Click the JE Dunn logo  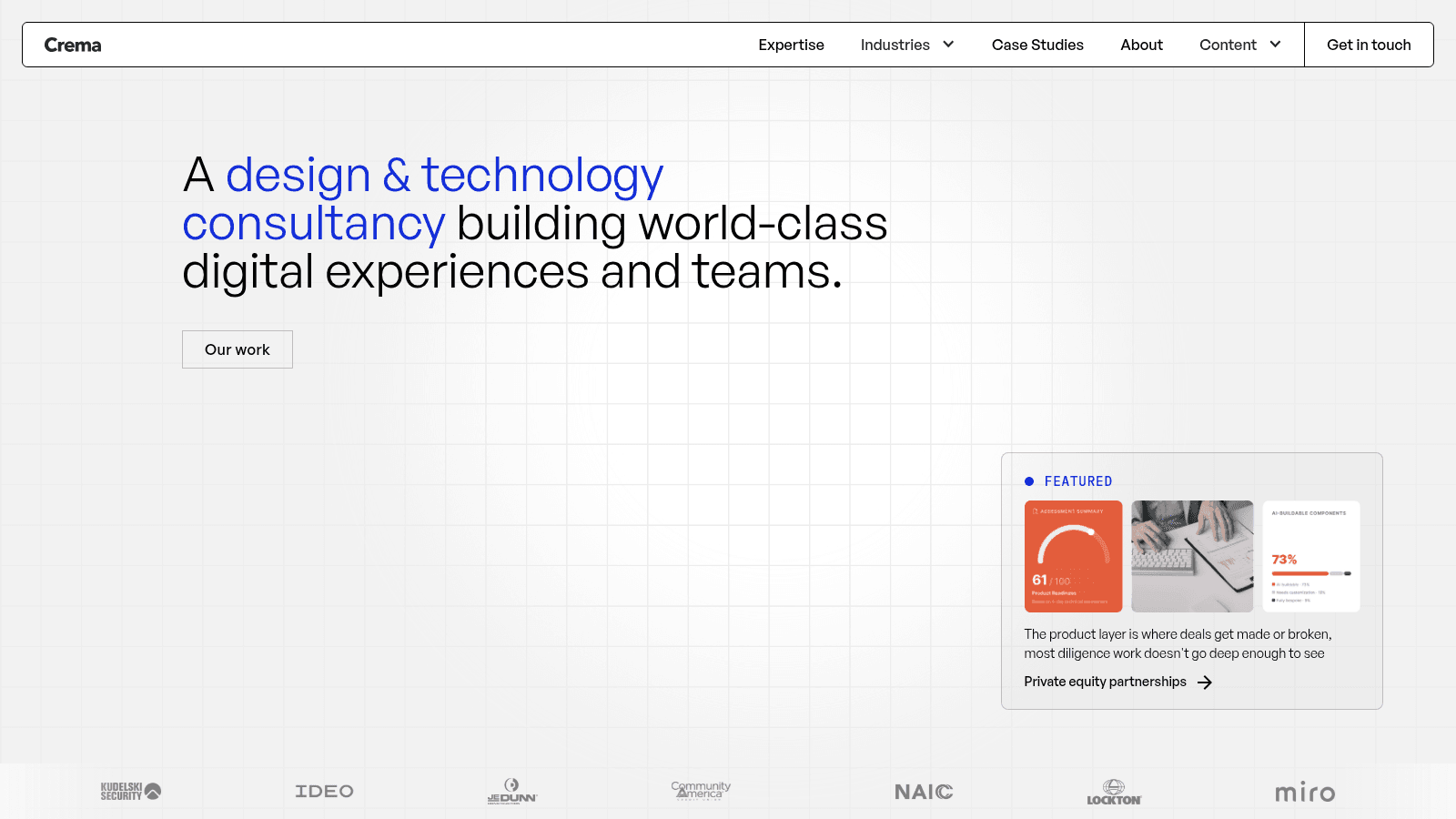pyautogui.click(x=512, y=791)
